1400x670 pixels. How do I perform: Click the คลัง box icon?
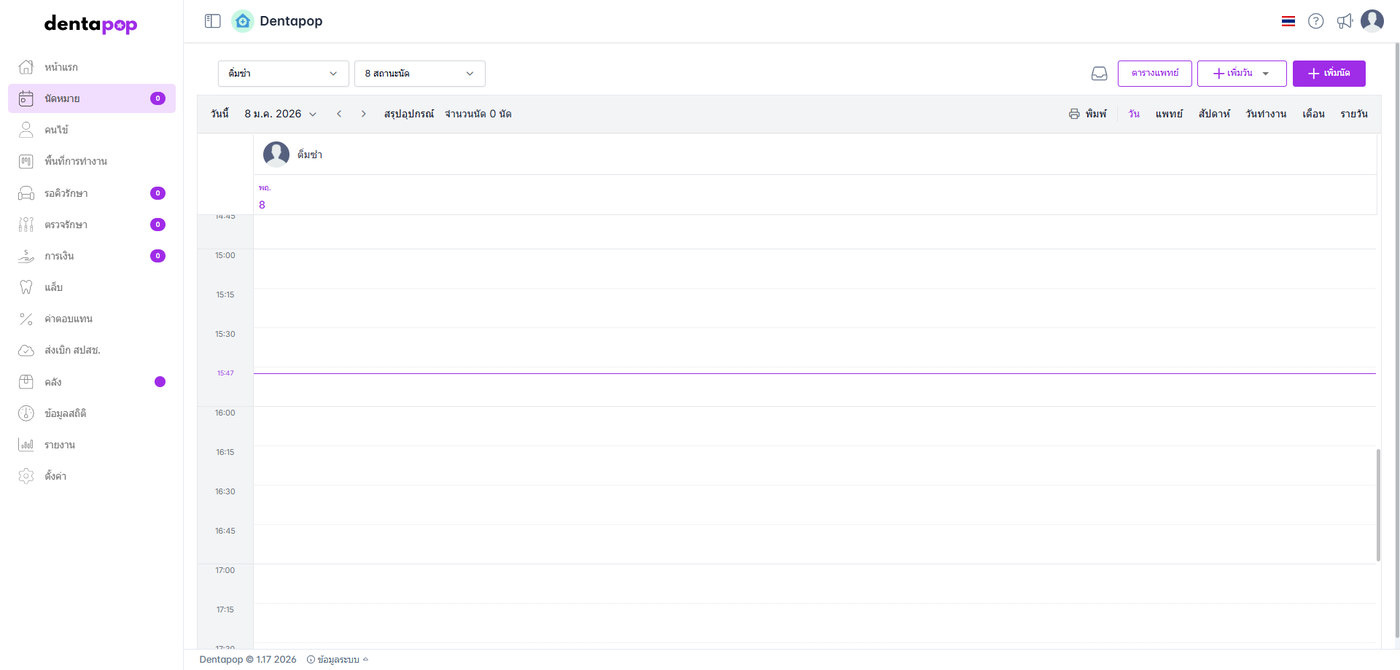point(26,382)
